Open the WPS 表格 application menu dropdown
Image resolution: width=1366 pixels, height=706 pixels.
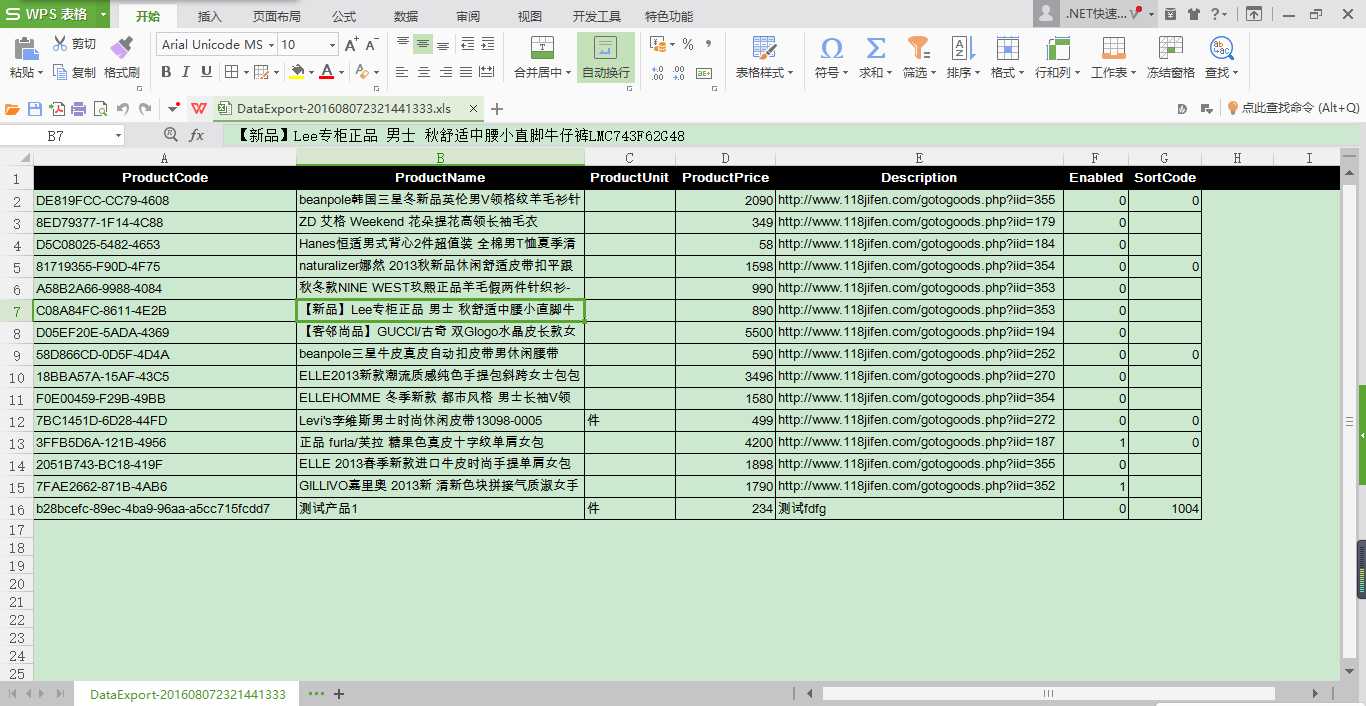(x=104, y=15)
